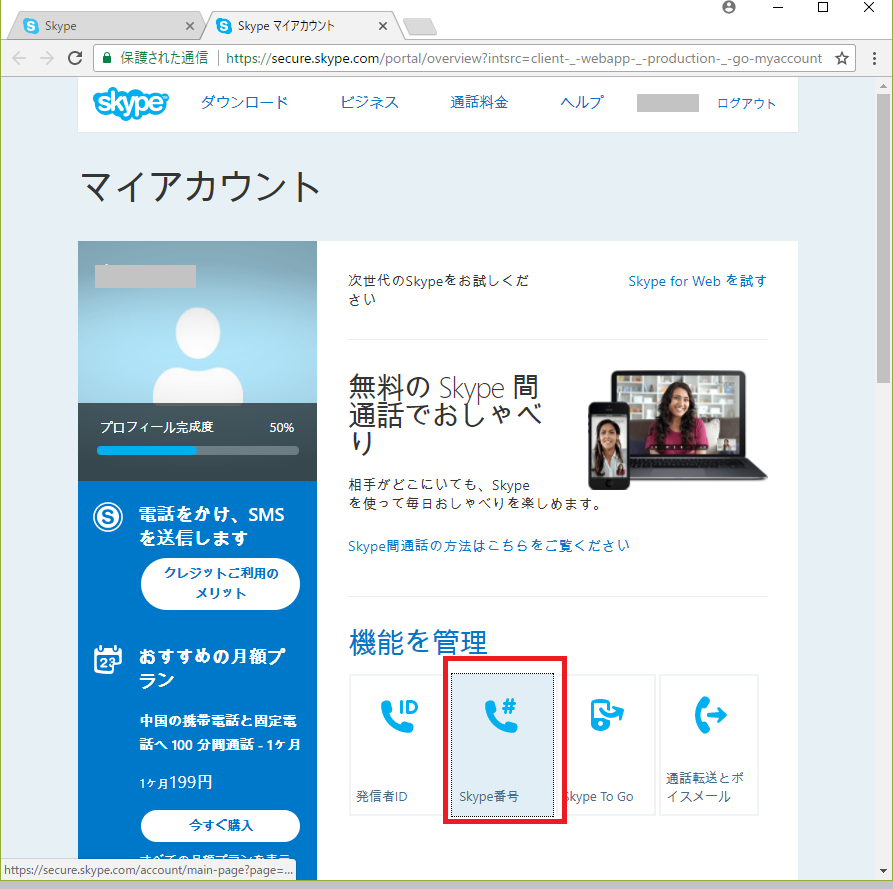
Task: Bookmark page using star icon
Action: tap(842, 58)
